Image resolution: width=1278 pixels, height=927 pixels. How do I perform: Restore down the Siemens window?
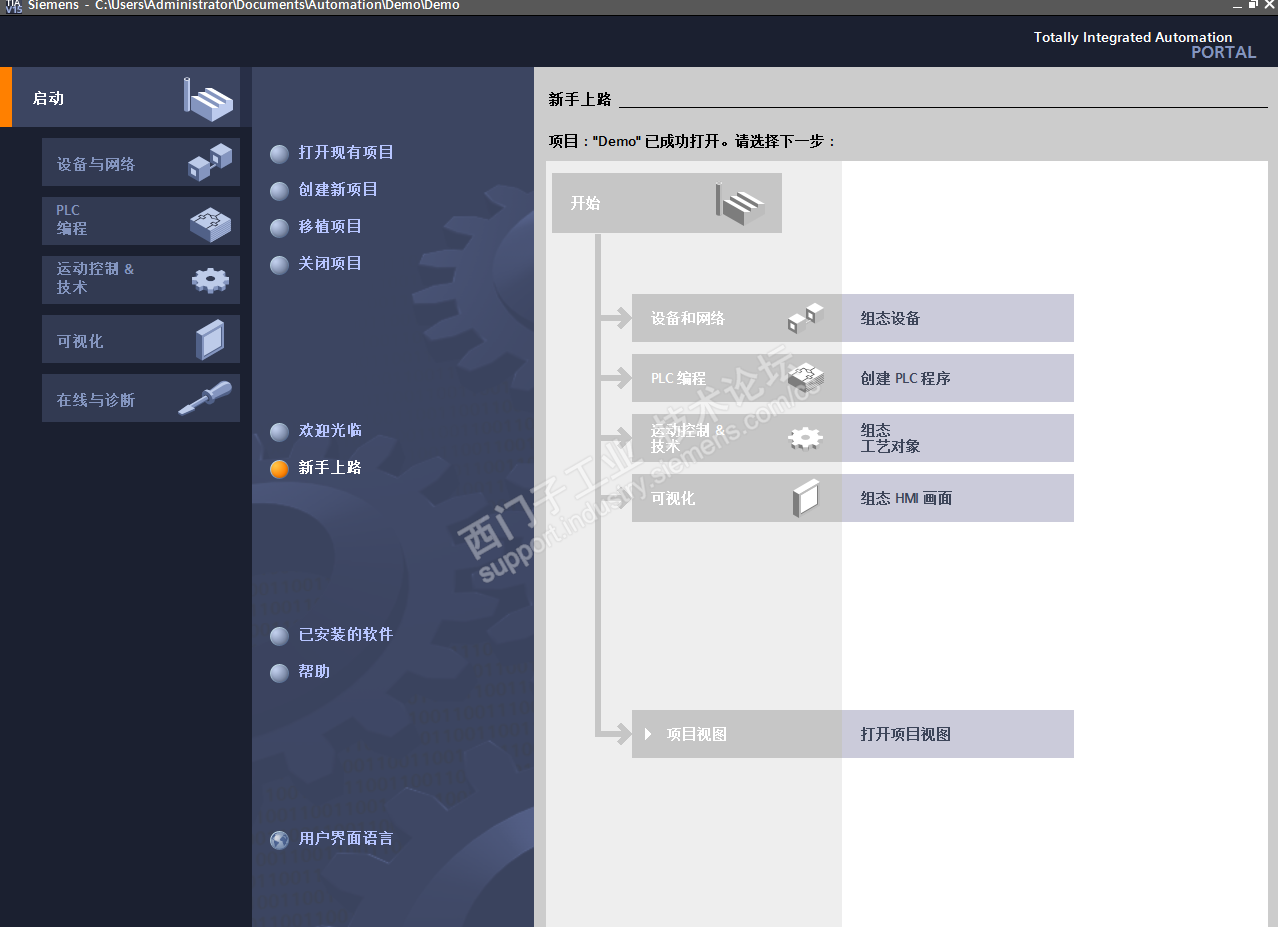1253,6
